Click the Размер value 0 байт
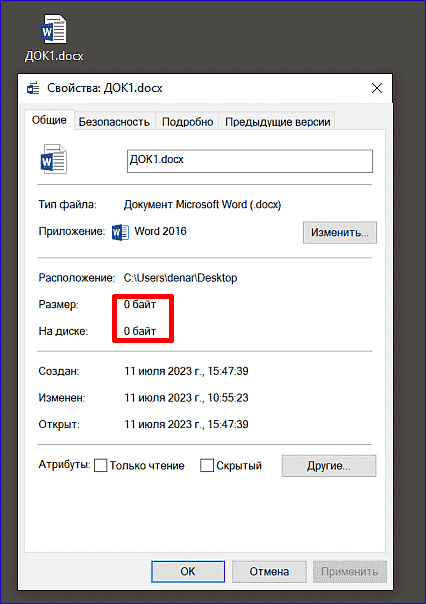Viewport: 426px width, 604px height. pos(140,304)
